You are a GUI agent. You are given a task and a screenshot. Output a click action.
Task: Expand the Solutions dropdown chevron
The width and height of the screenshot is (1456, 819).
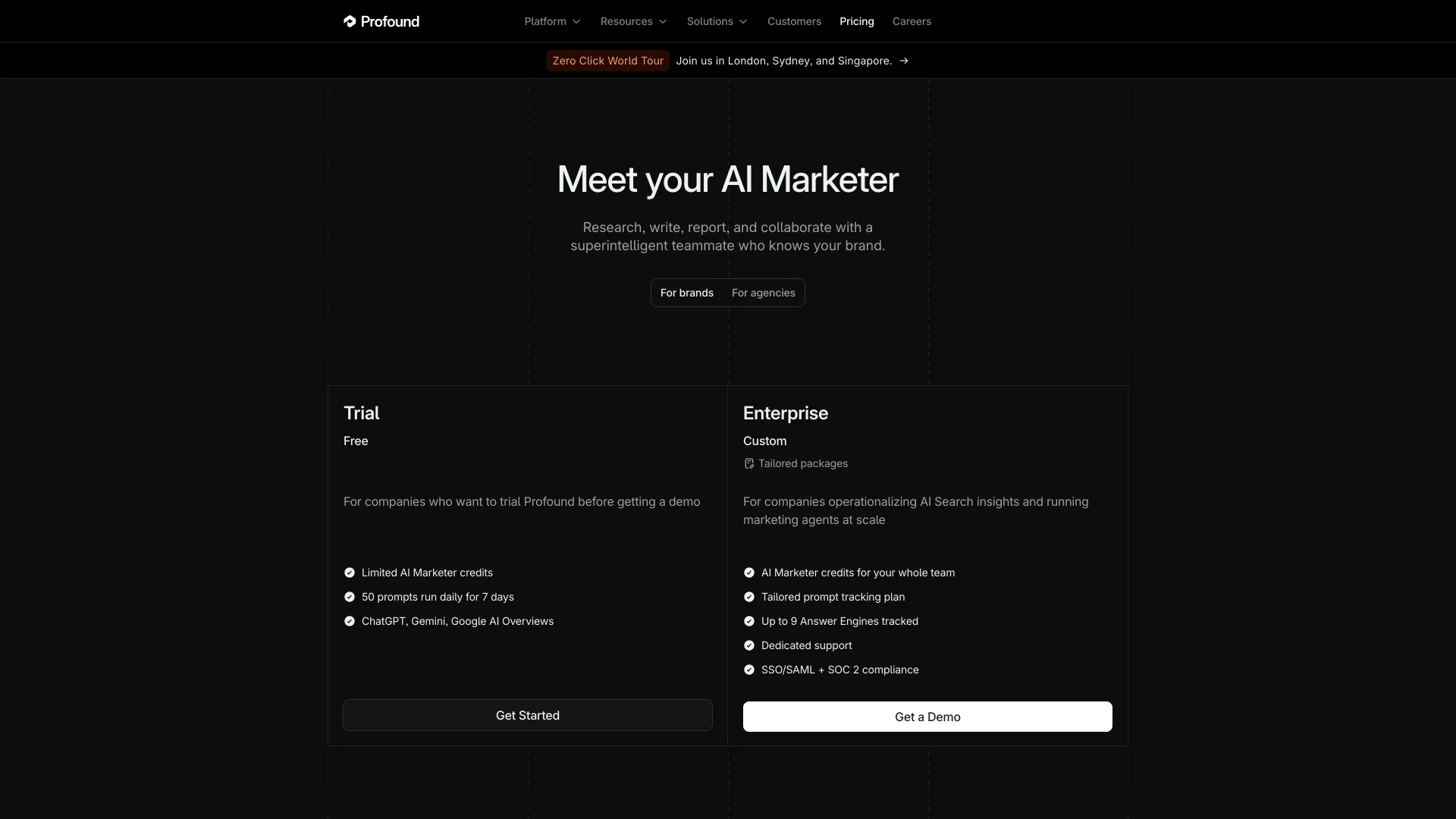point(743,21)
